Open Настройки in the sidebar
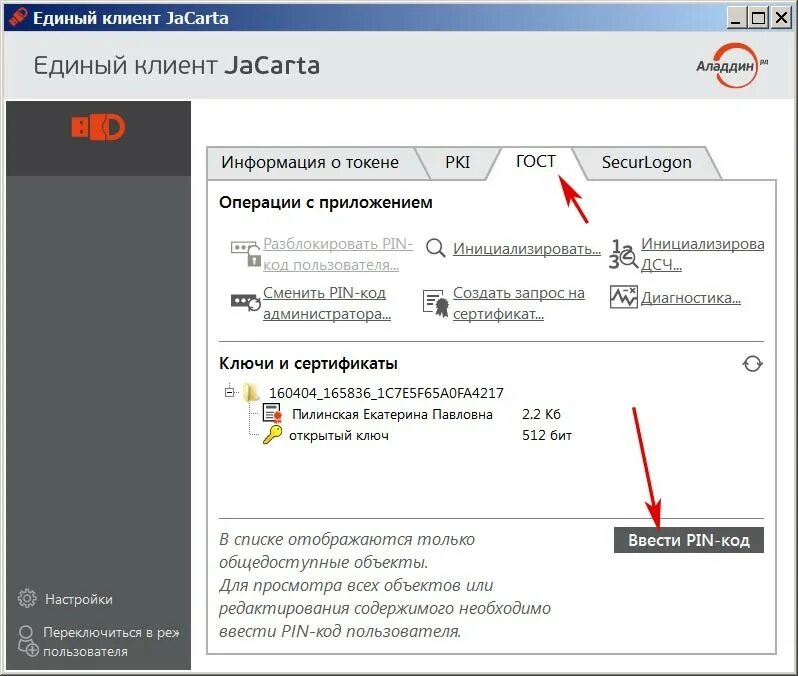Image resolution: width=798 pixels, height=676 pixels. coord(78,599)
